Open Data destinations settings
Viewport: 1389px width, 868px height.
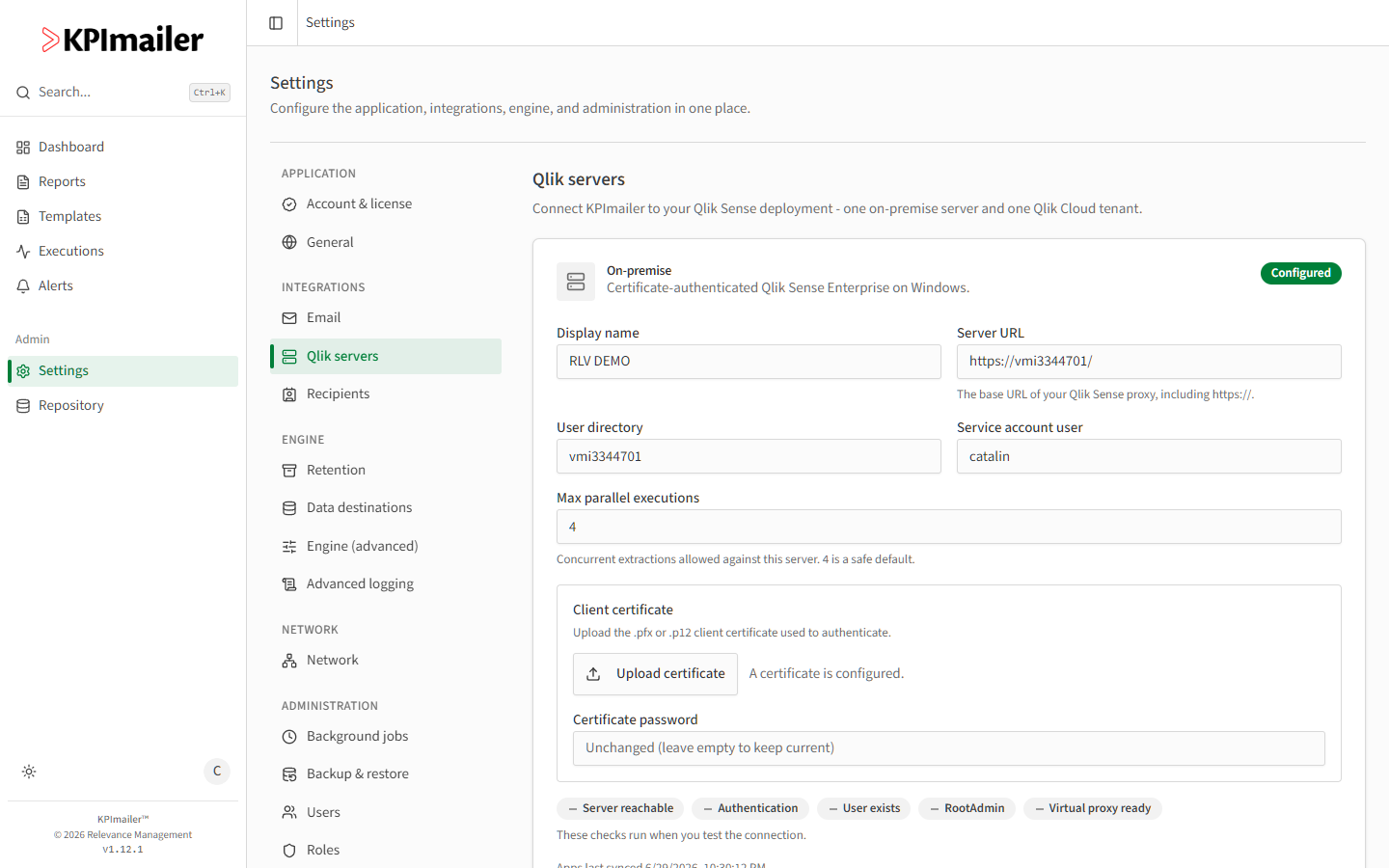pos(386,507)
